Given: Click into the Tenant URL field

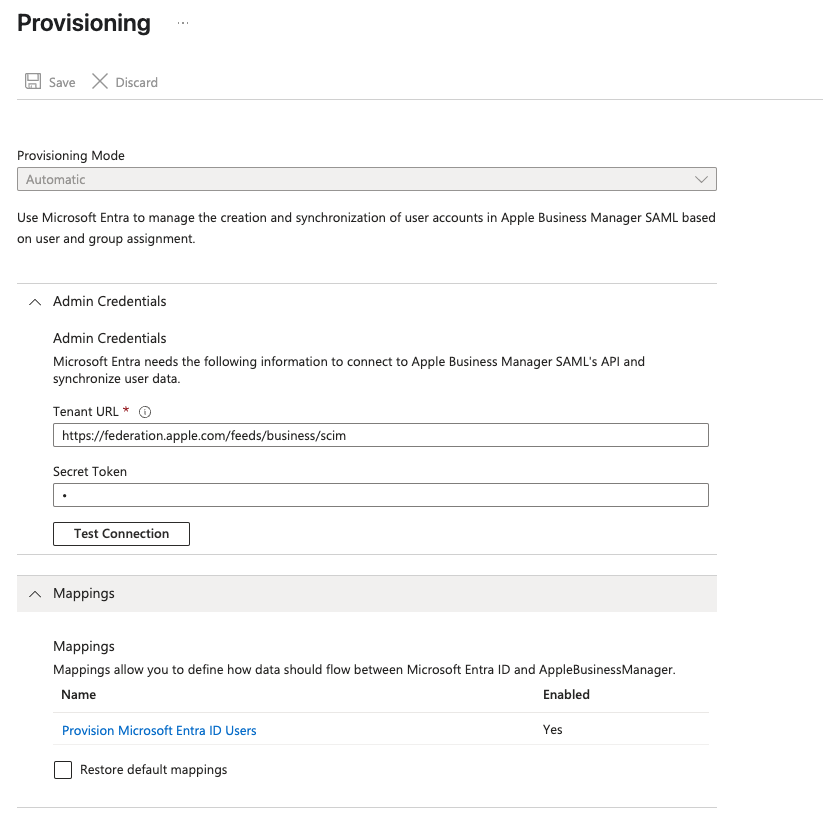Looking at the screenshot, I should click(x=381, y=435).
